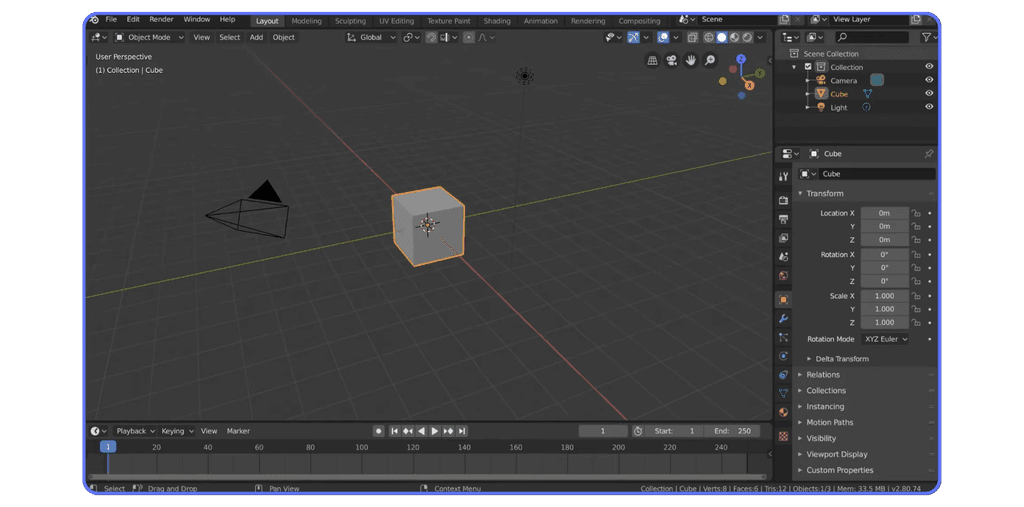Image resolution: width=1024 pixels, height=507 pixels.
Task: Toggle snapping magnet
Action: point(431,37)
